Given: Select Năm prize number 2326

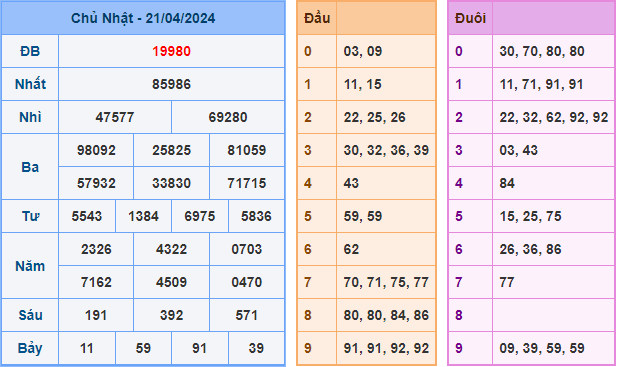Looking at the screenshot, I should [x=96, y=249].
